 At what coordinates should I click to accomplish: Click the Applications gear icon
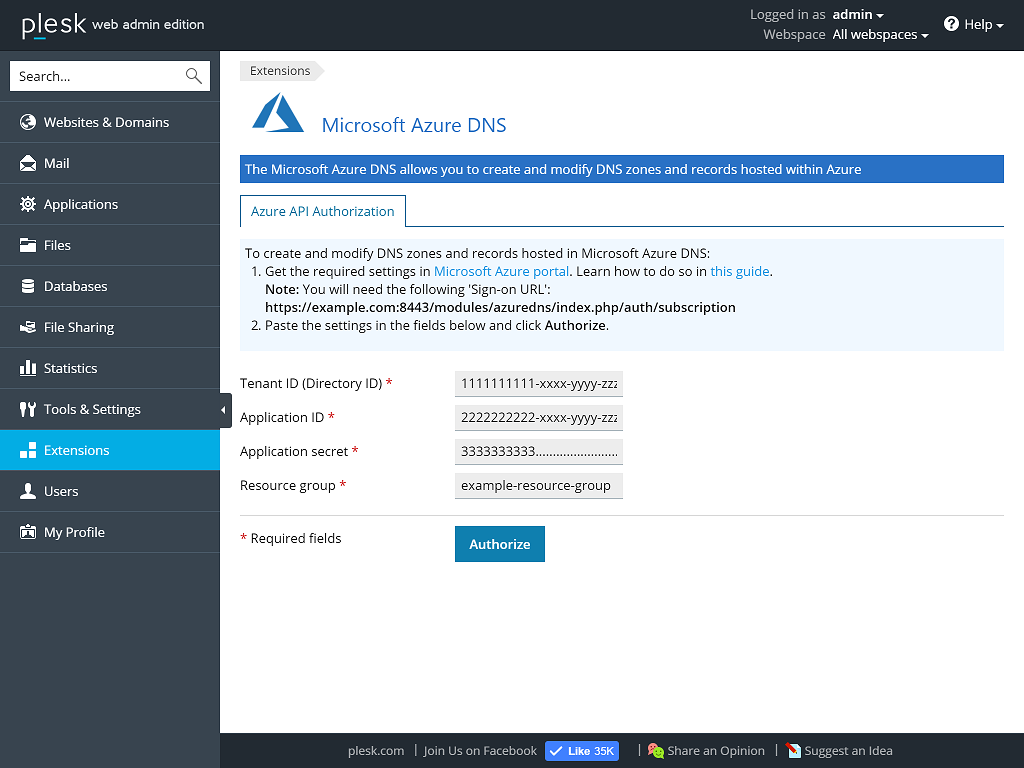(28, 204)
